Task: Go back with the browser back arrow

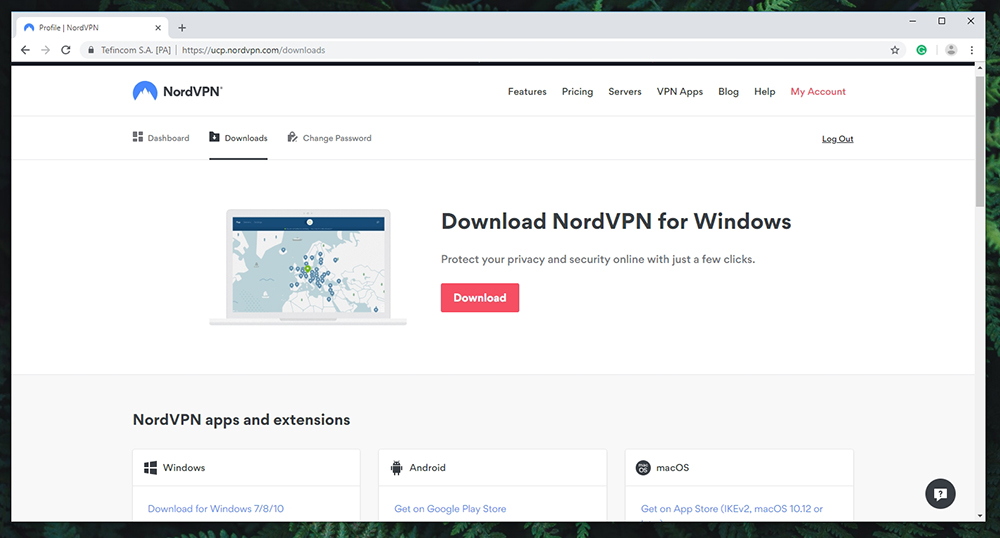Action: click(25, 50)
